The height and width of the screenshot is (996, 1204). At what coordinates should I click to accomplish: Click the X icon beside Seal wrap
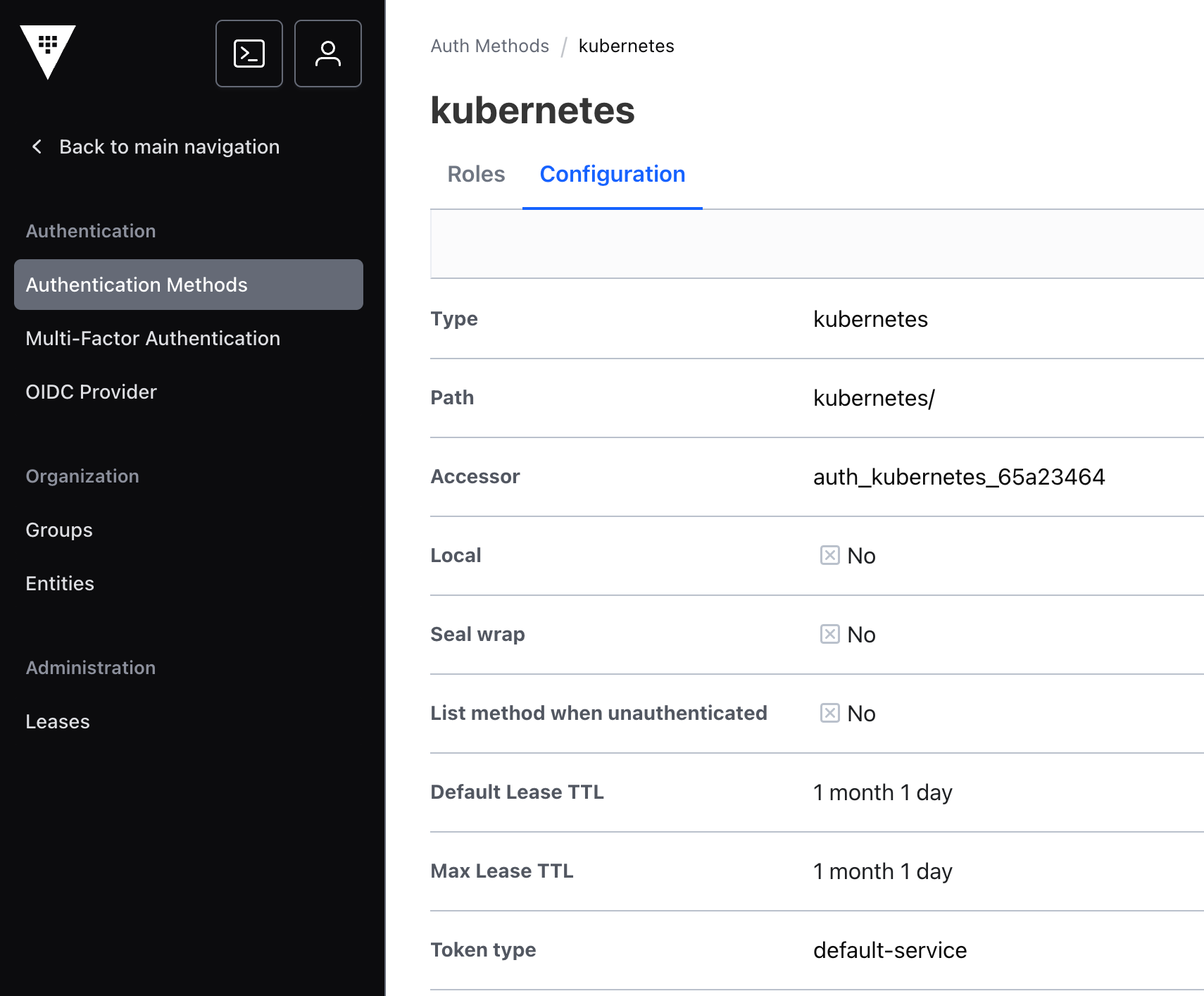click(x=830, y=634)
